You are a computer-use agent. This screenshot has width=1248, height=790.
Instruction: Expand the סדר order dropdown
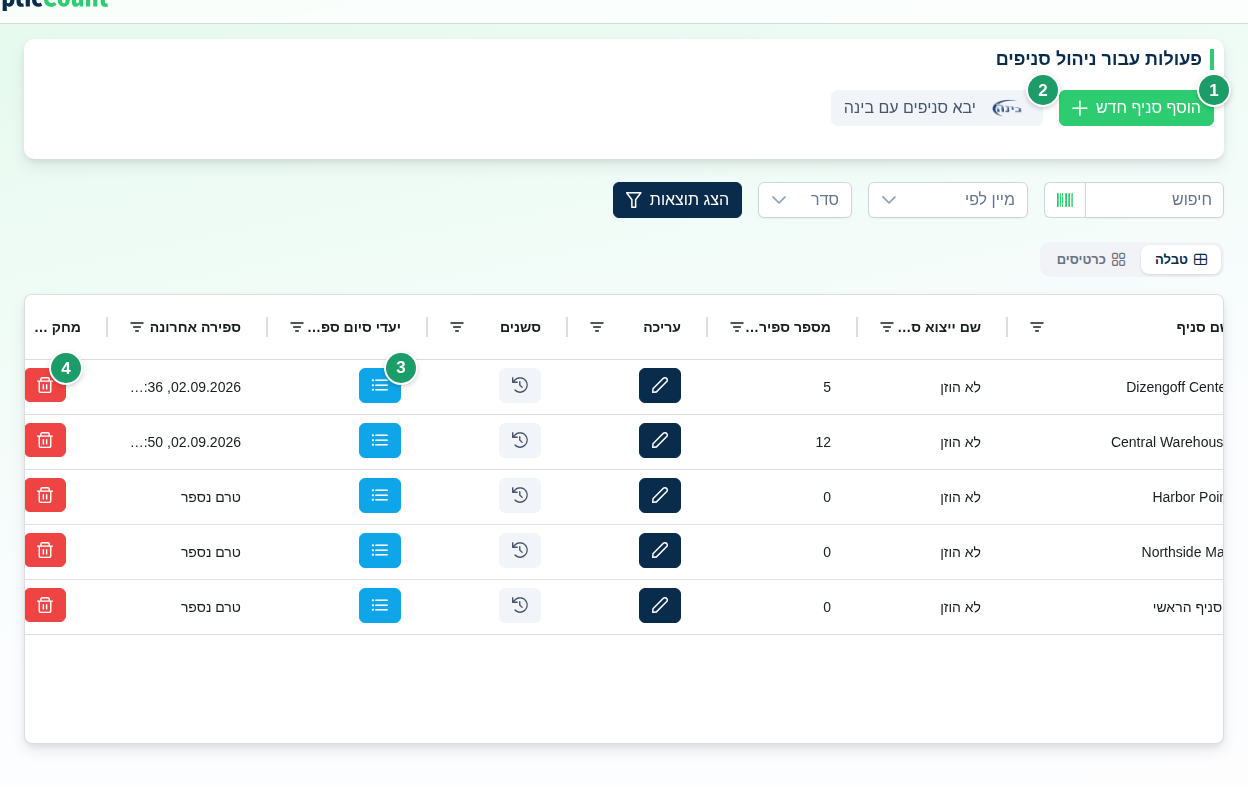805,200
